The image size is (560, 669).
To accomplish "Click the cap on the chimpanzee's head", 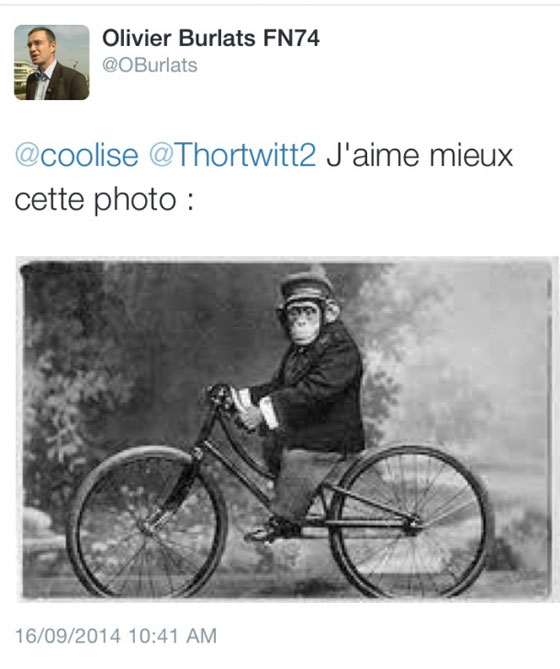I will coord(307,288).
